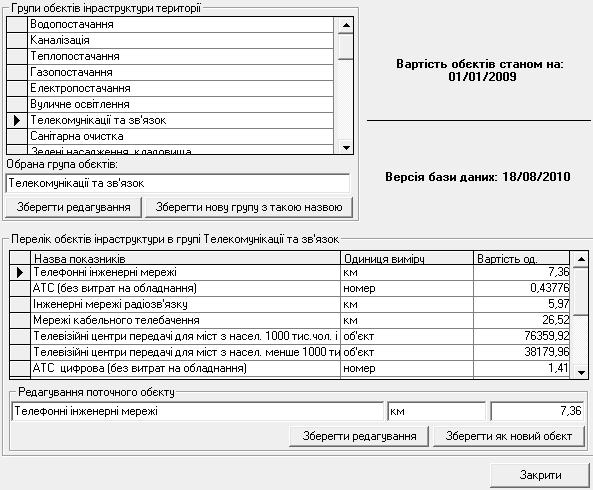The height and width of the screenshot is (490, 593).
Task: Click the Одиниця виміру column header
Action: 407,259
